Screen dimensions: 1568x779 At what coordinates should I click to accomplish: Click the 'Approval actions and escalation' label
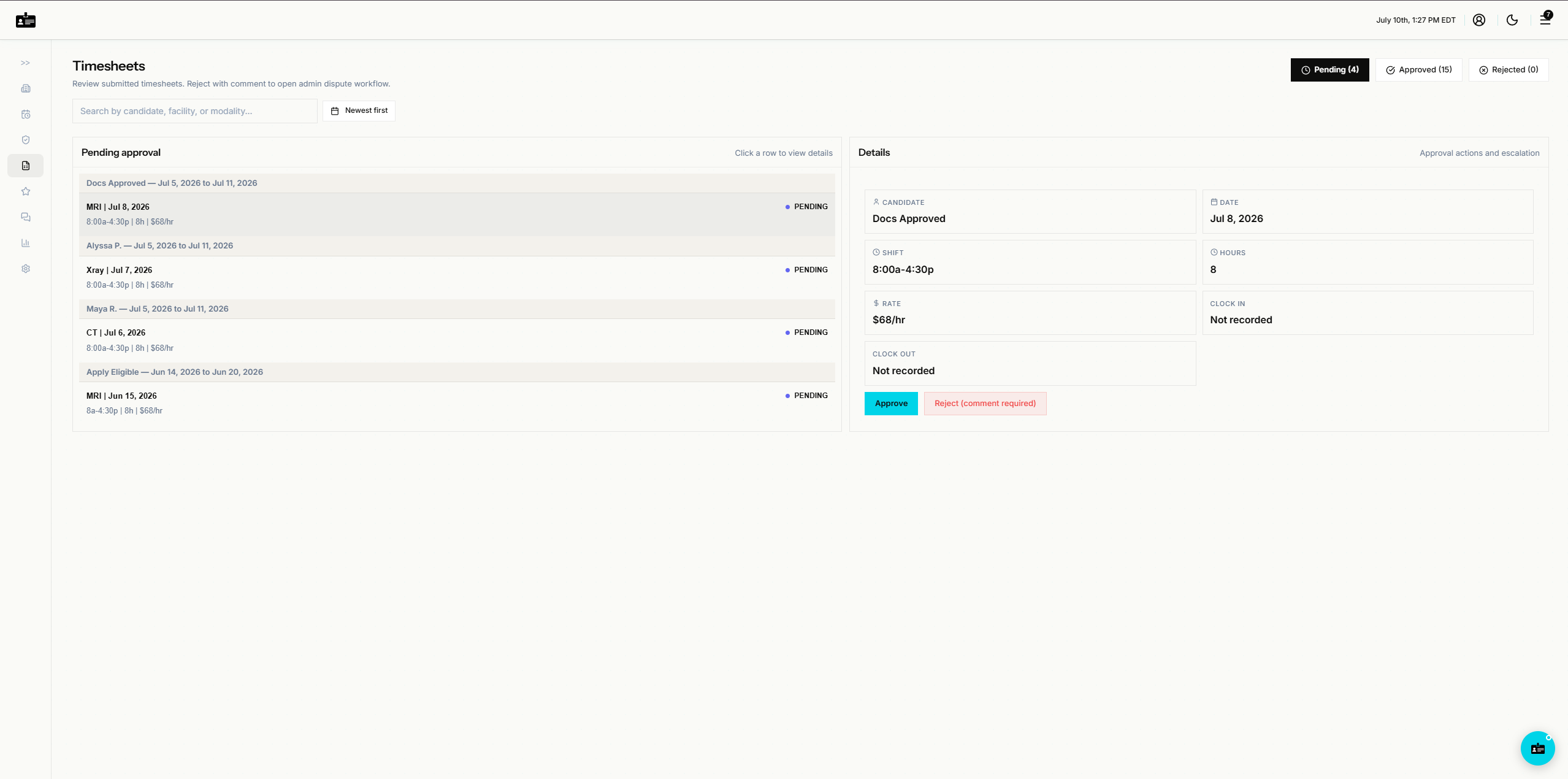click(1479, 153)
